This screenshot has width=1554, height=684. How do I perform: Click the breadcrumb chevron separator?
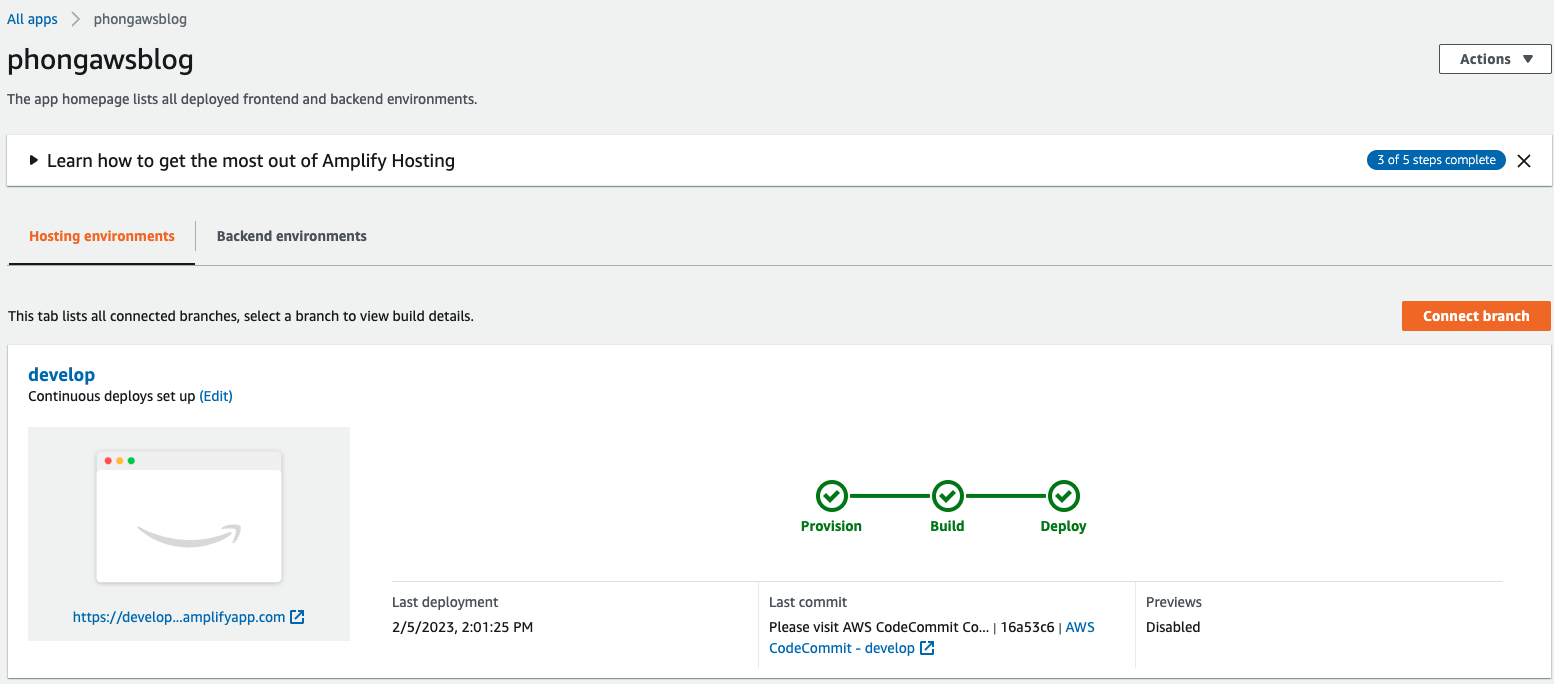(x=76, y=19)
